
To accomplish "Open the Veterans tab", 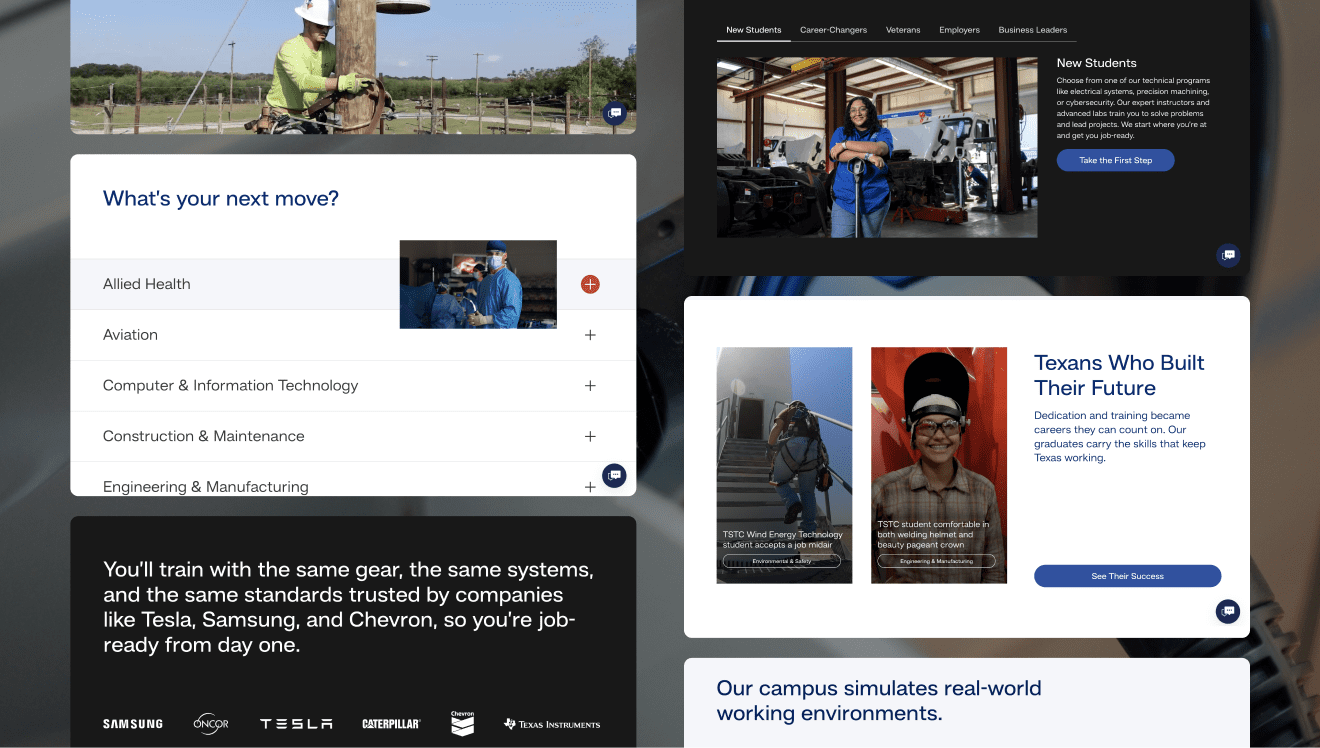I will click(x=903, y=30).
